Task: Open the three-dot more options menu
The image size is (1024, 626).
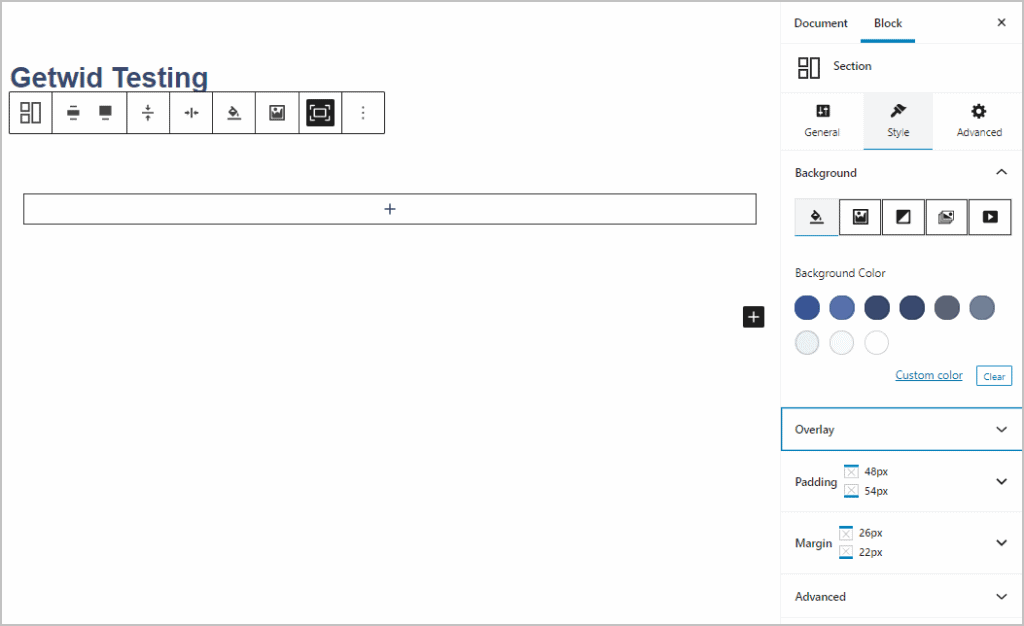Action: pos(363,113)
